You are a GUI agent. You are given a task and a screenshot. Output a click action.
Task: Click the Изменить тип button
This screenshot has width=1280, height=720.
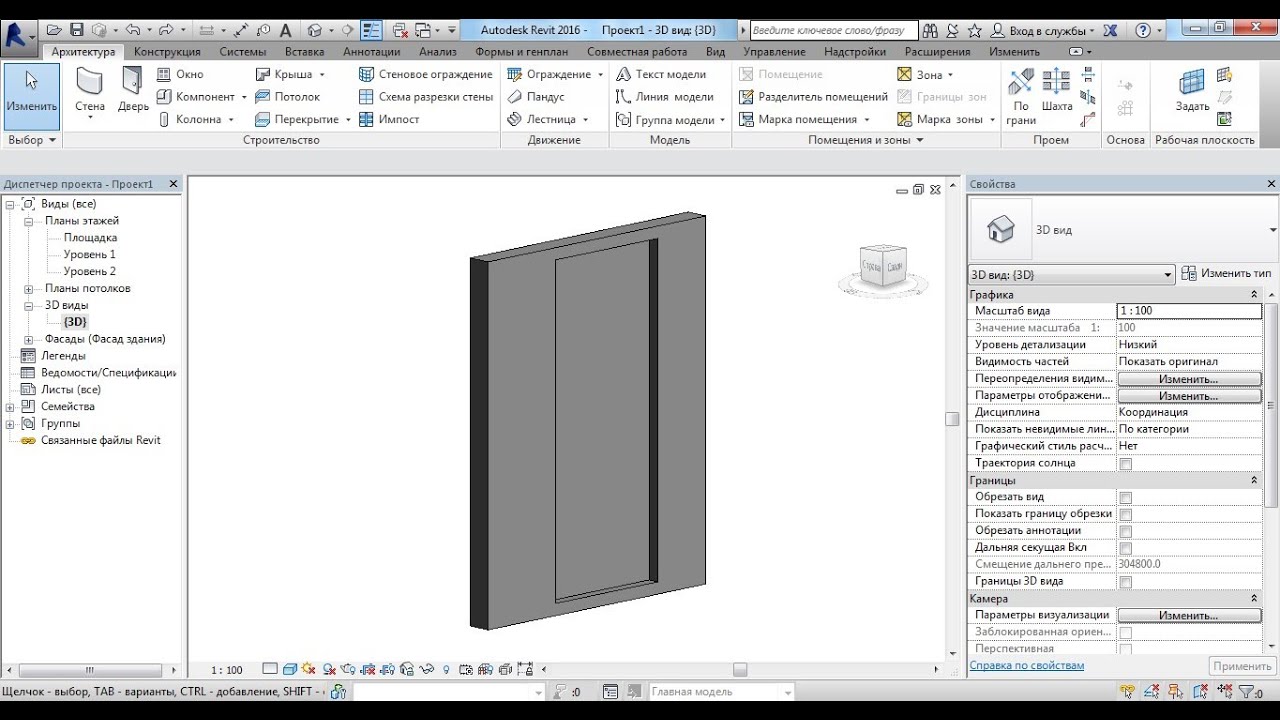click(x=1226, y=273)
